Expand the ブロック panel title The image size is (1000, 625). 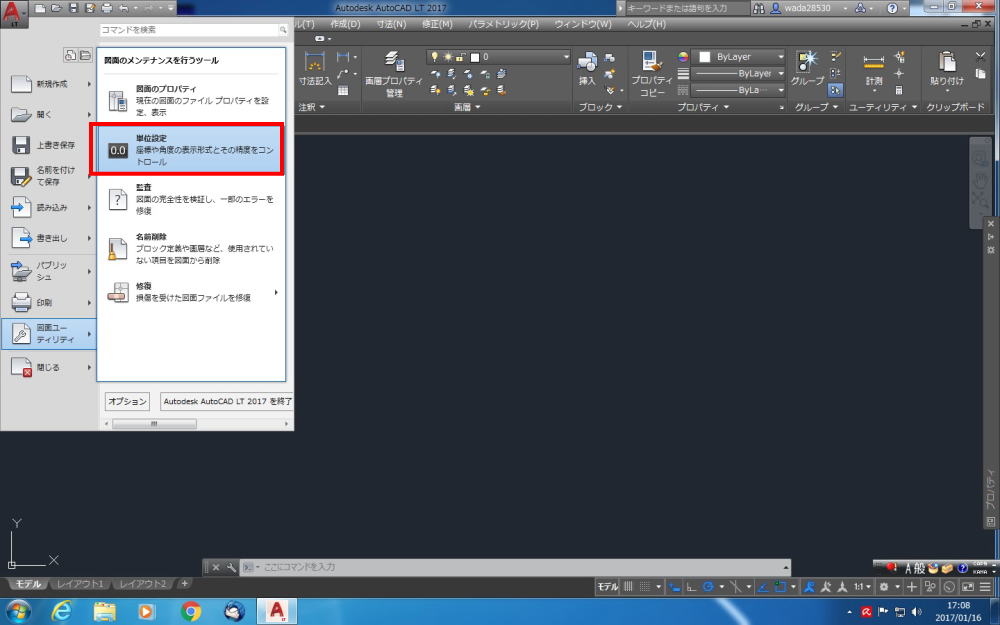[600, 107]
